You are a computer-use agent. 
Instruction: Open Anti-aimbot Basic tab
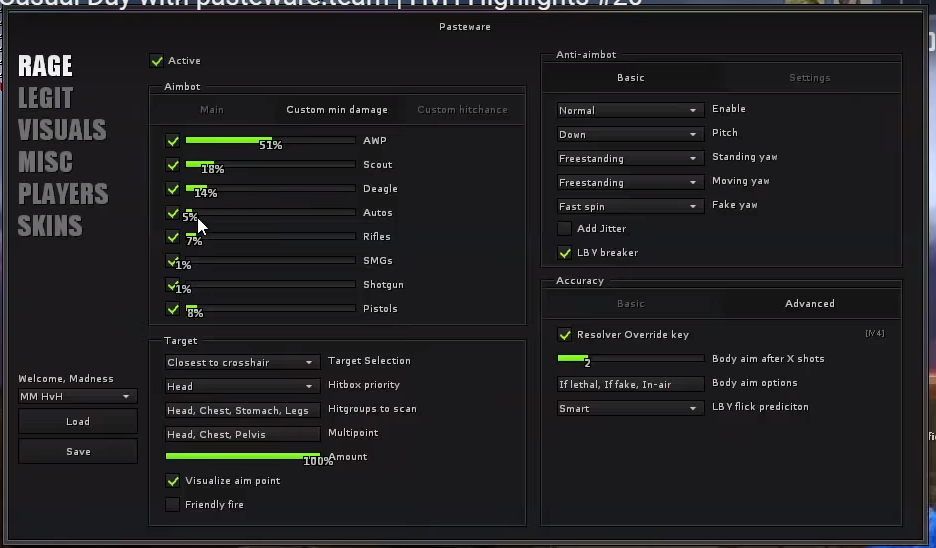(631, 78)
